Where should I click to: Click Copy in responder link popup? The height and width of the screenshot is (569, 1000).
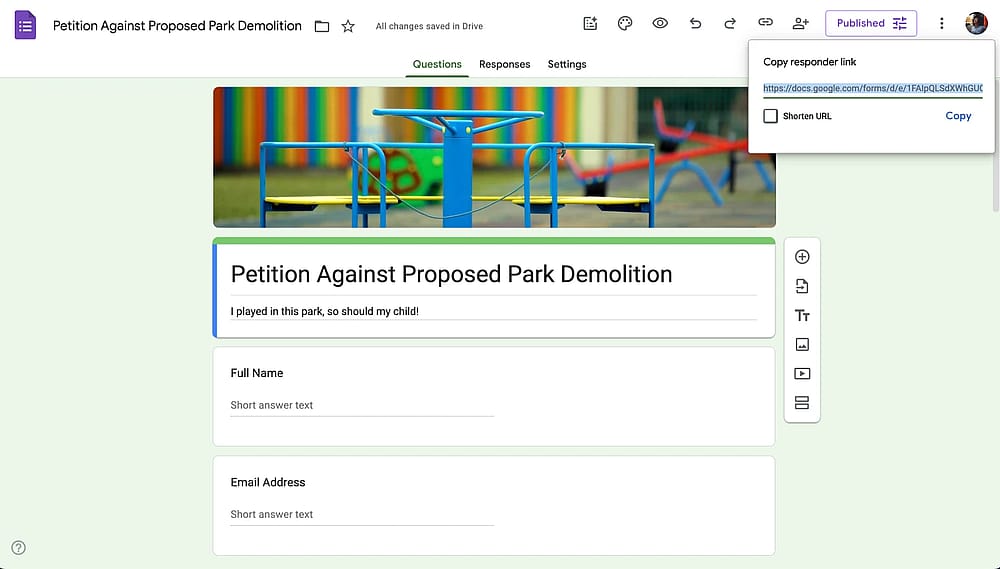tap(958, 116)
